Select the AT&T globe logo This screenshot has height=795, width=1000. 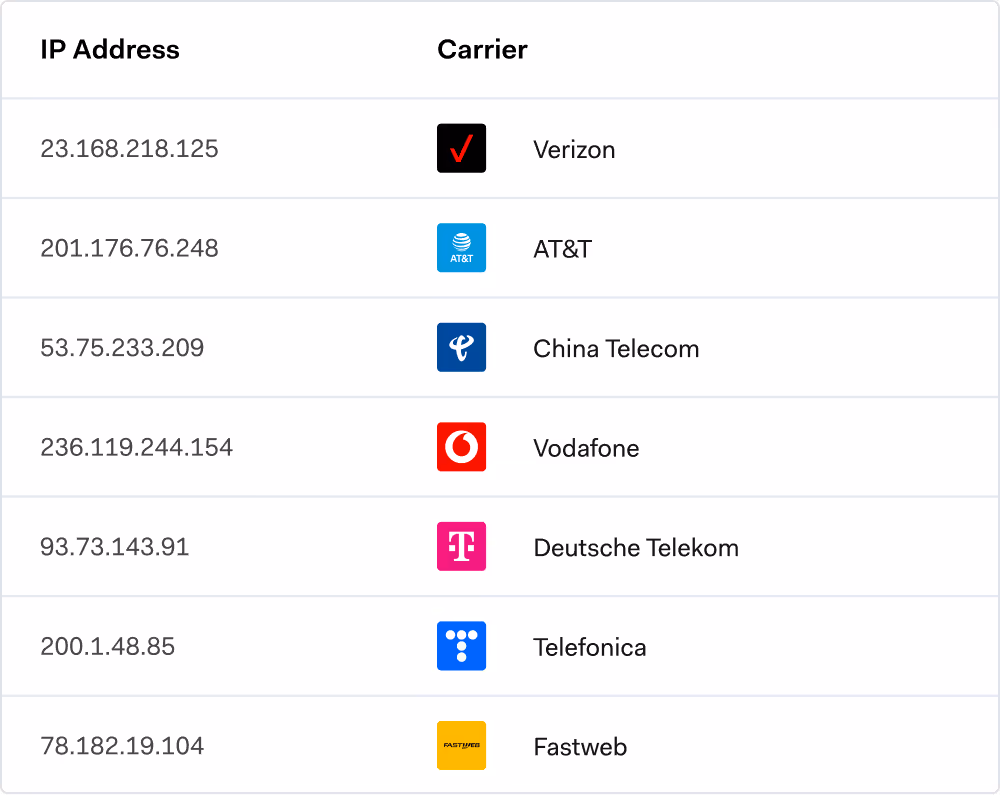[x=461, y=248]
